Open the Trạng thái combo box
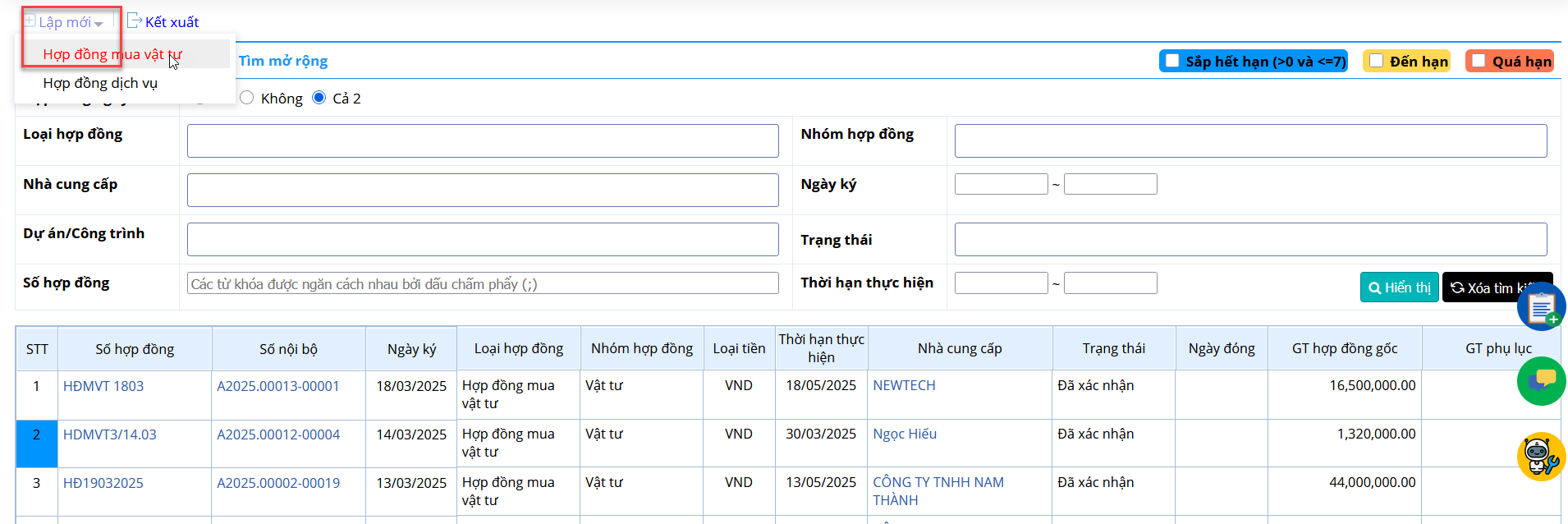Screen dimensions: 1568x524 (1250, 239)
